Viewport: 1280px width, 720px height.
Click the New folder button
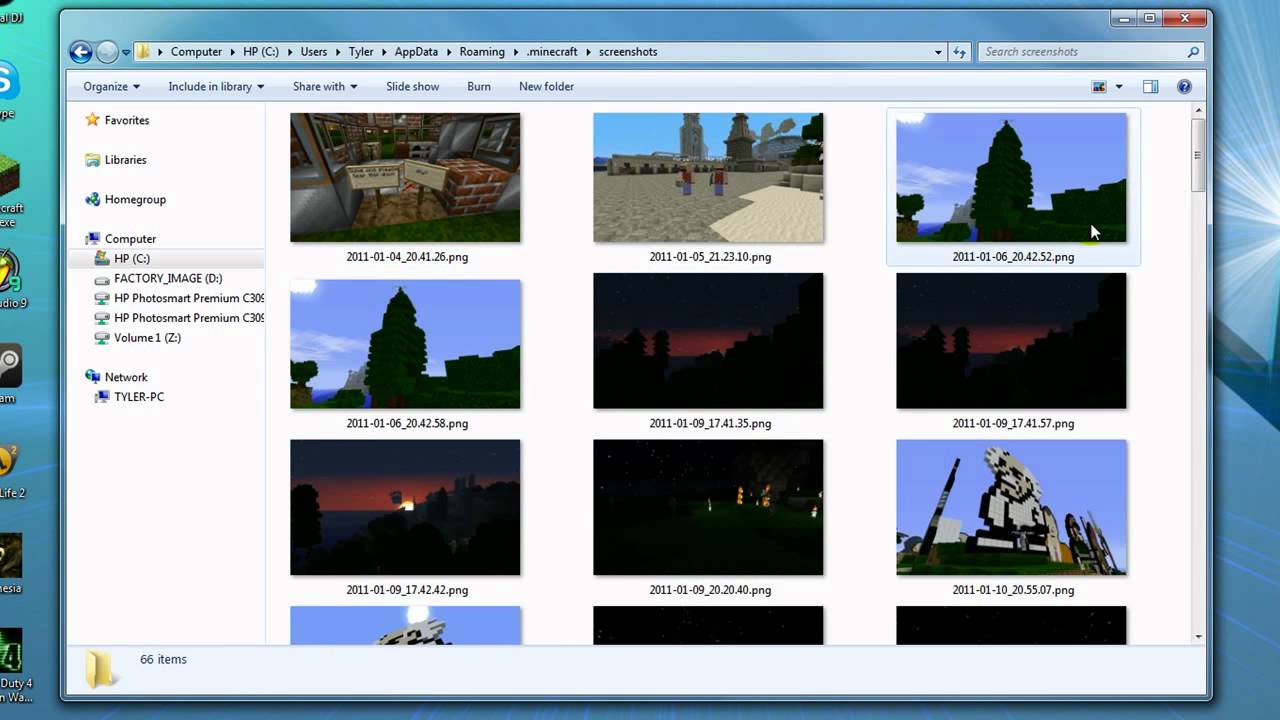click(x=546, y=87)
